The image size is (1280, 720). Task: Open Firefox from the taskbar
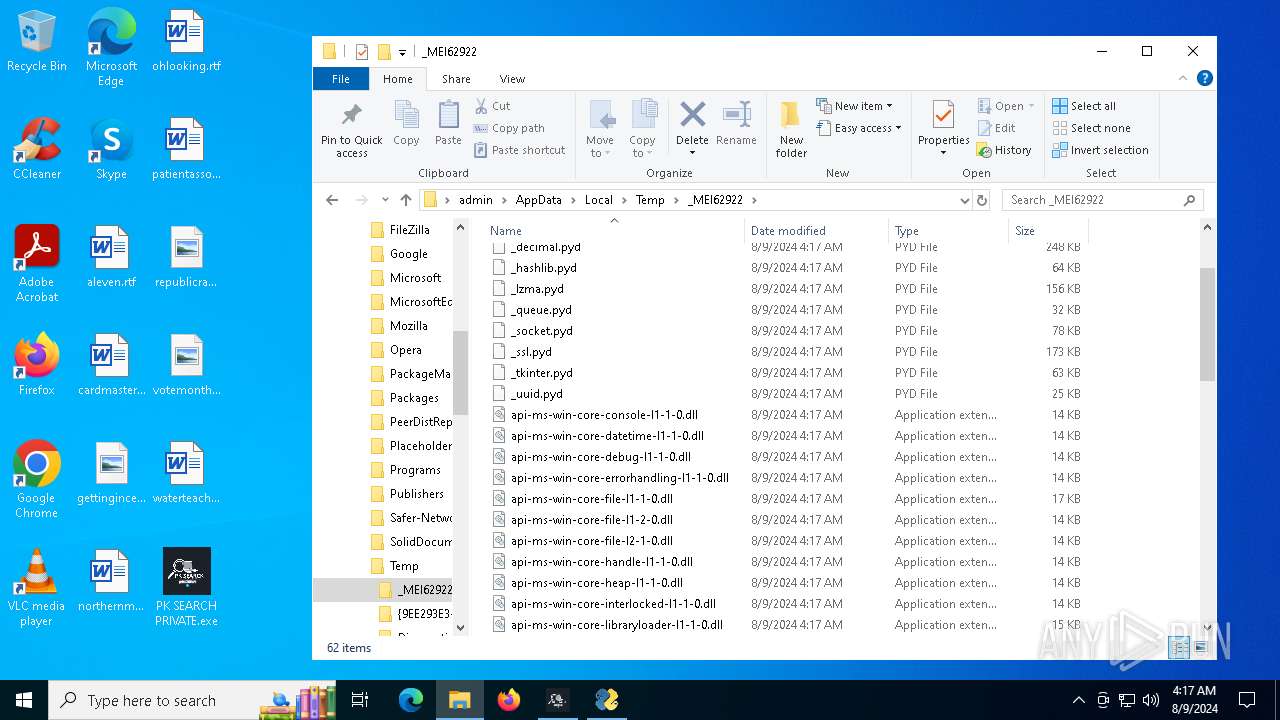509,700
